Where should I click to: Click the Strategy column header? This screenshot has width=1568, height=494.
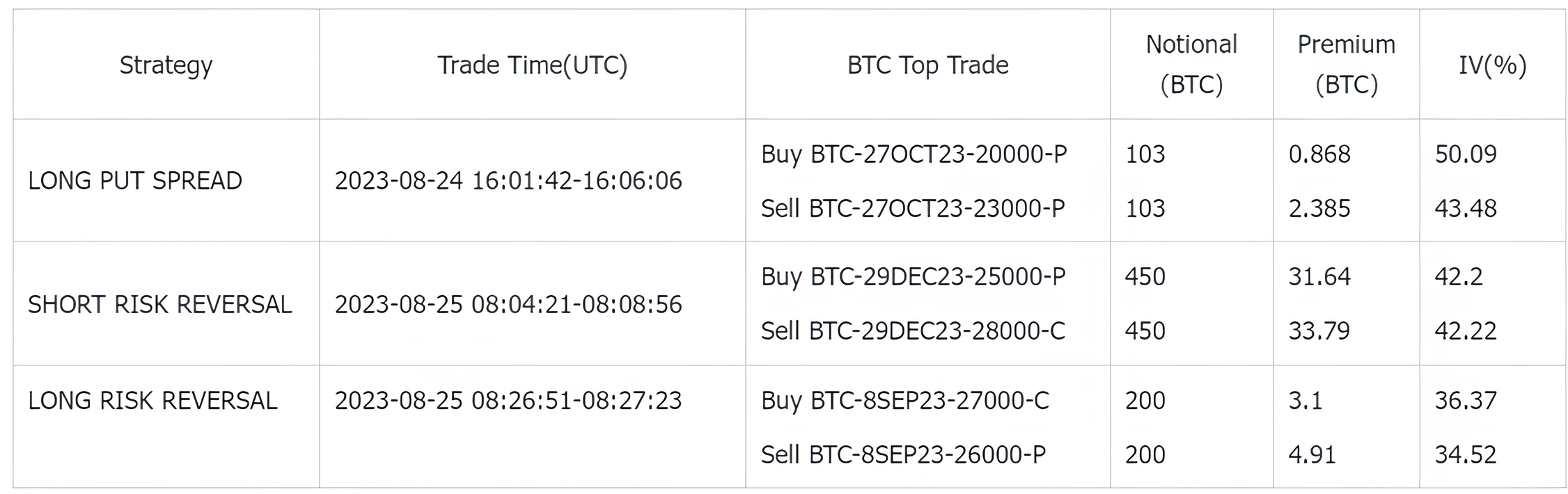click(x=166, y=65)
